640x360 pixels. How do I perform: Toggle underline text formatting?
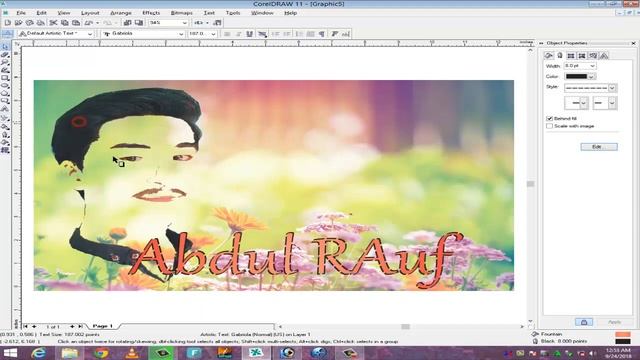249,34
